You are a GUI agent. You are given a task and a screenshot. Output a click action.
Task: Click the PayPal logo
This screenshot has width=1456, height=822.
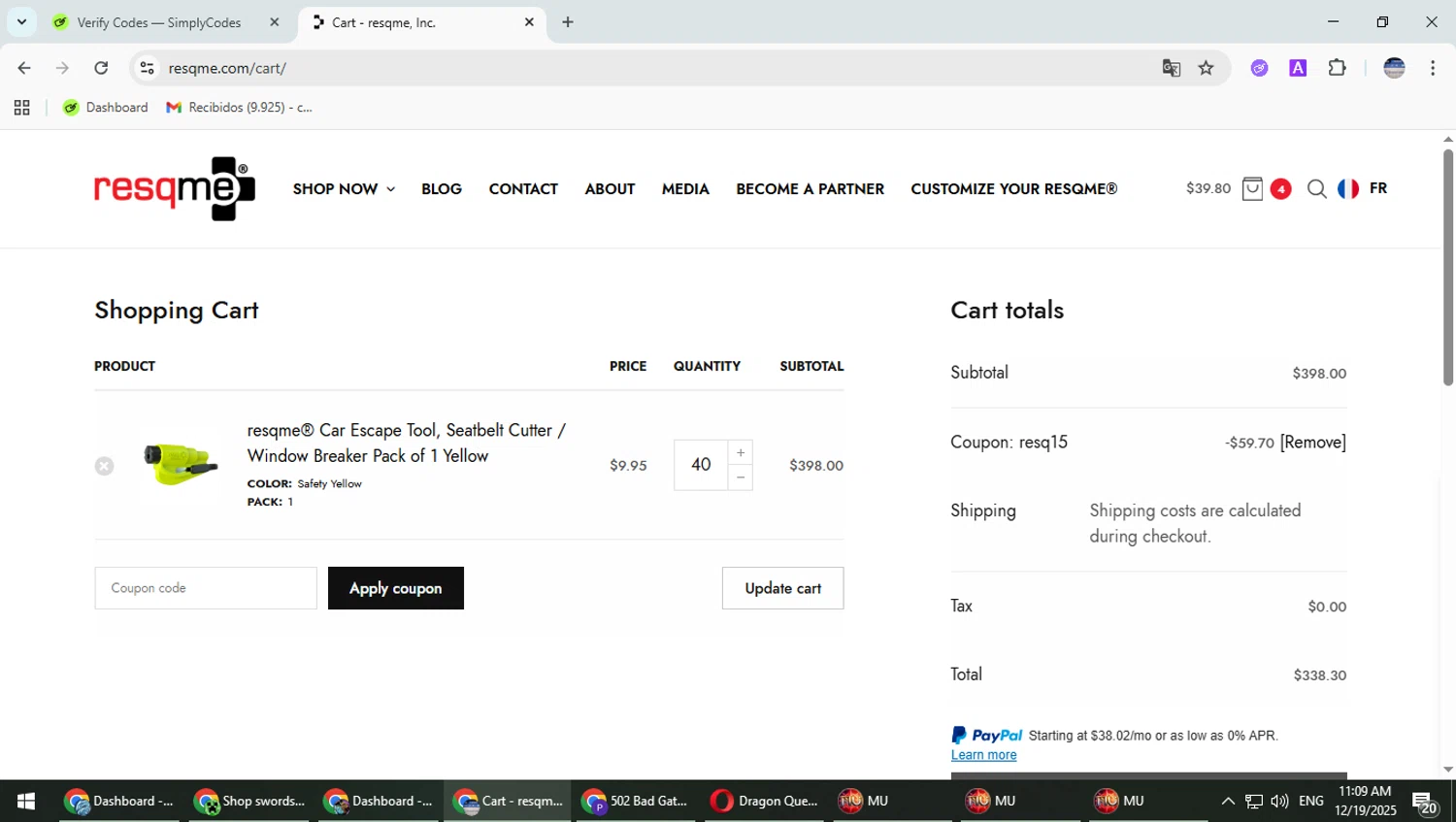pyautogui.click(x=986, y=736)
